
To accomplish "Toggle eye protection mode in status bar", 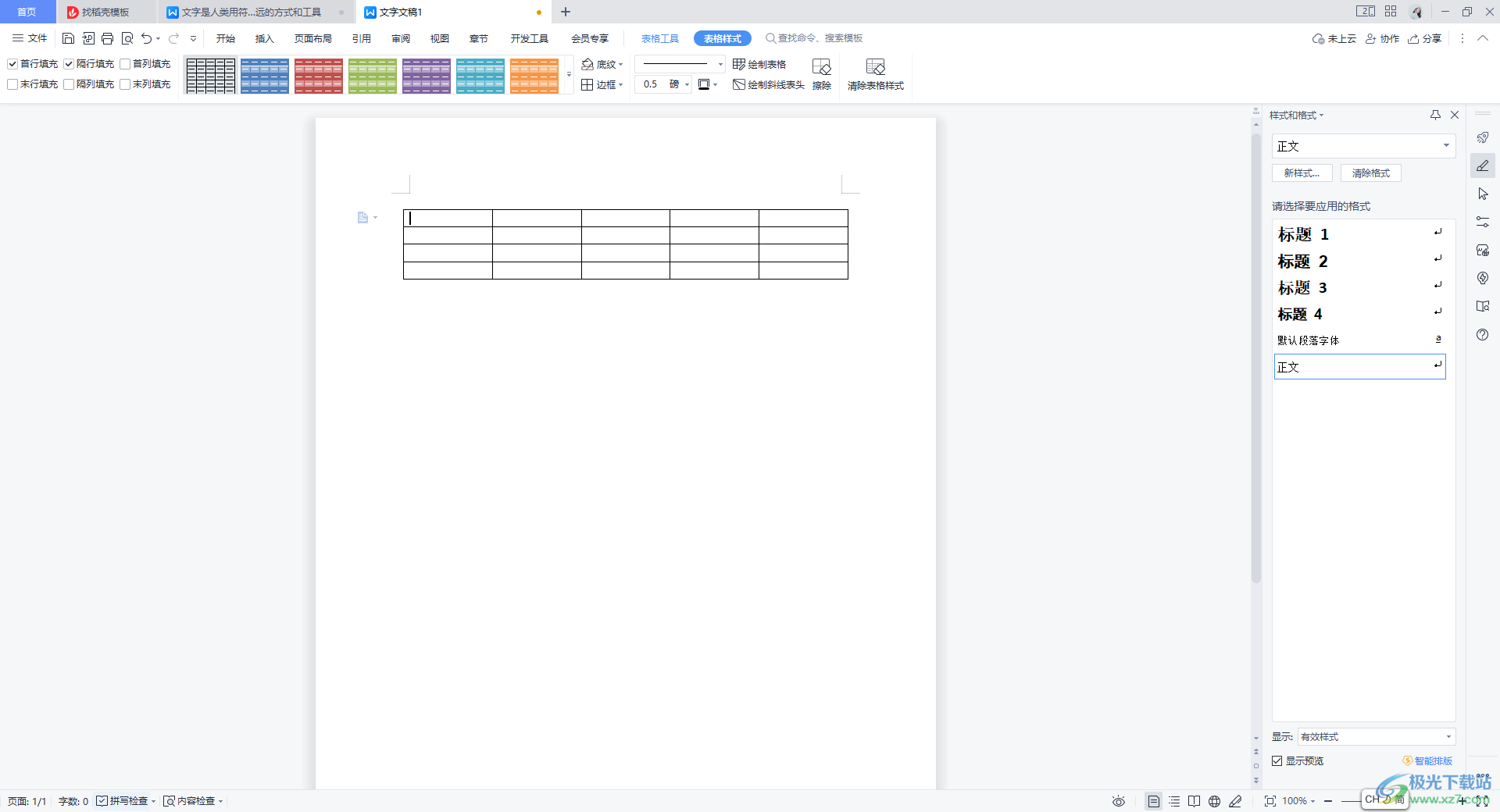I will click(x=1119, y=801).
